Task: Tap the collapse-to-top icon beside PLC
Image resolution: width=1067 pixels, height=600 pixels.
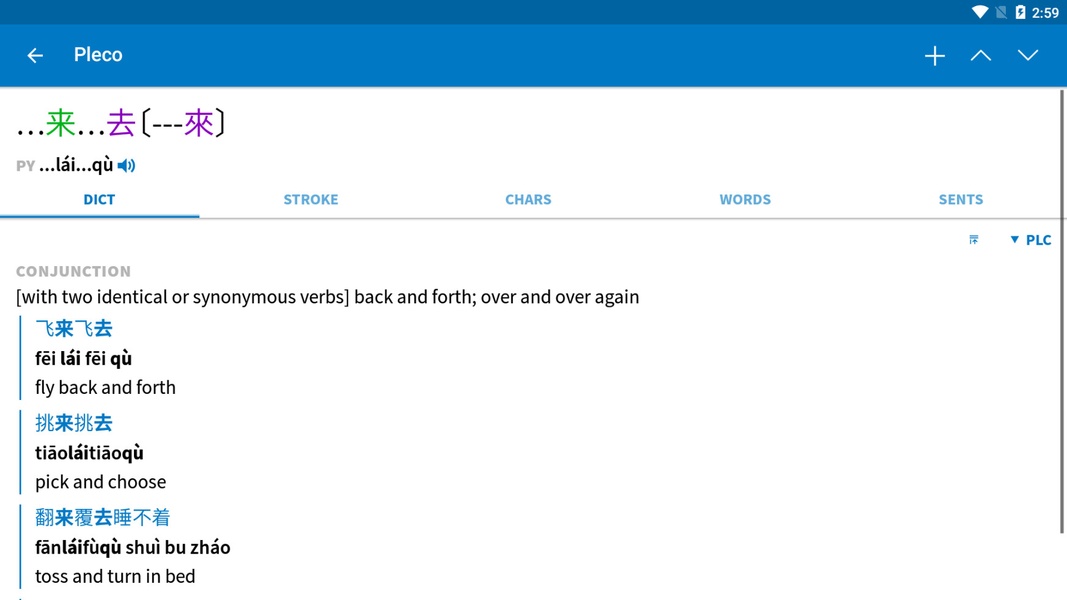Action: coord(974,239)
